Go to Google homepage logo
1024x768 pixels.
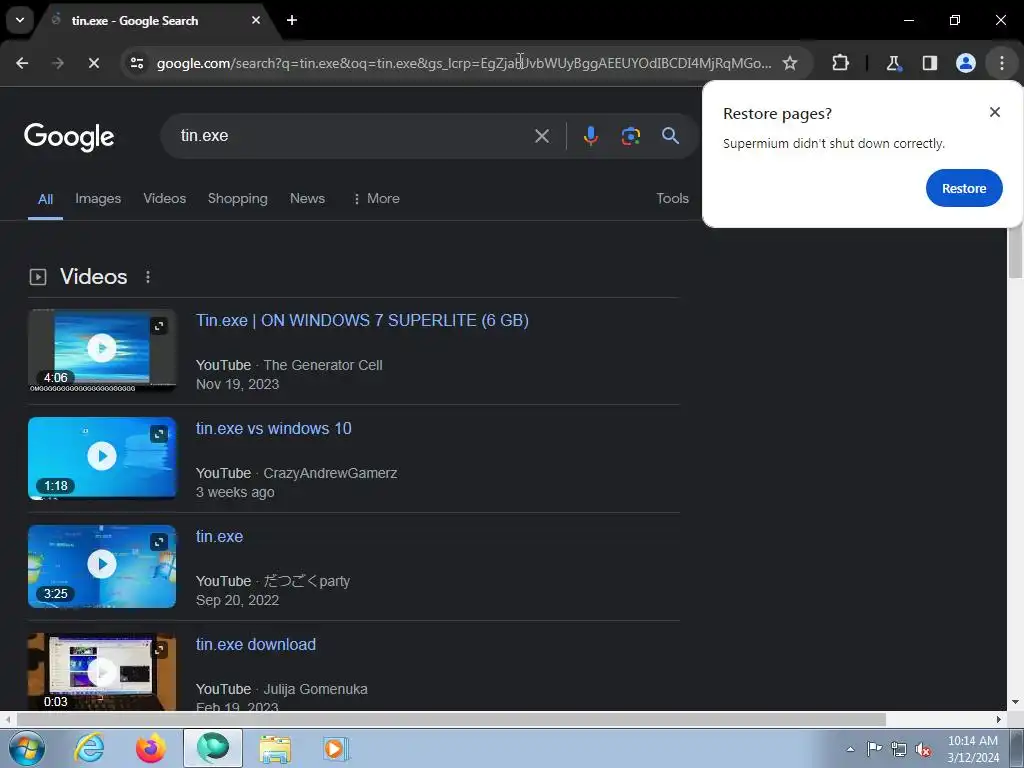tap(69, 136)
